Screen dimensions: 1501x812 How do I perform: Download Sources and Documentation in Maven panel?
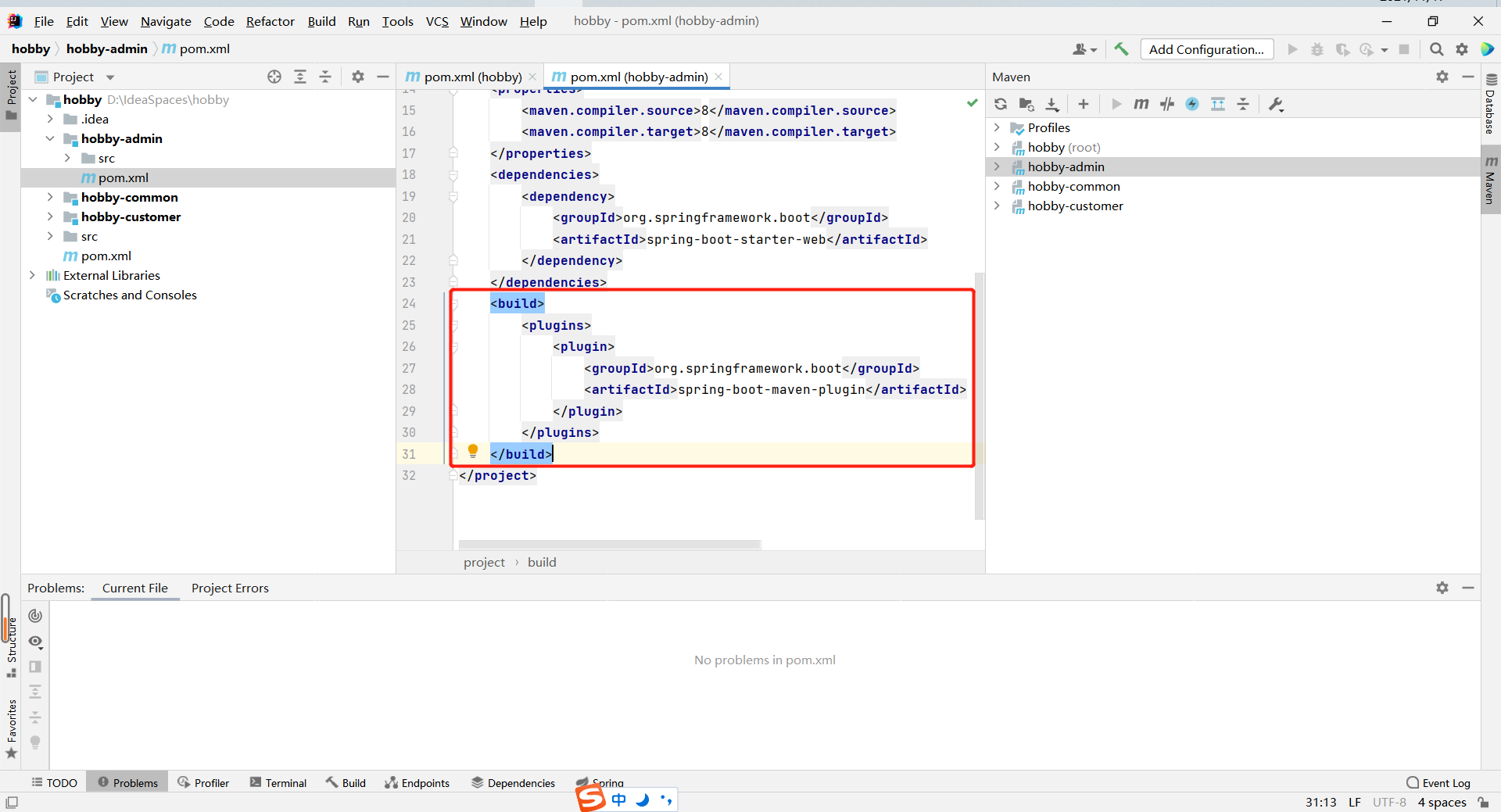tap(1052, 104)
